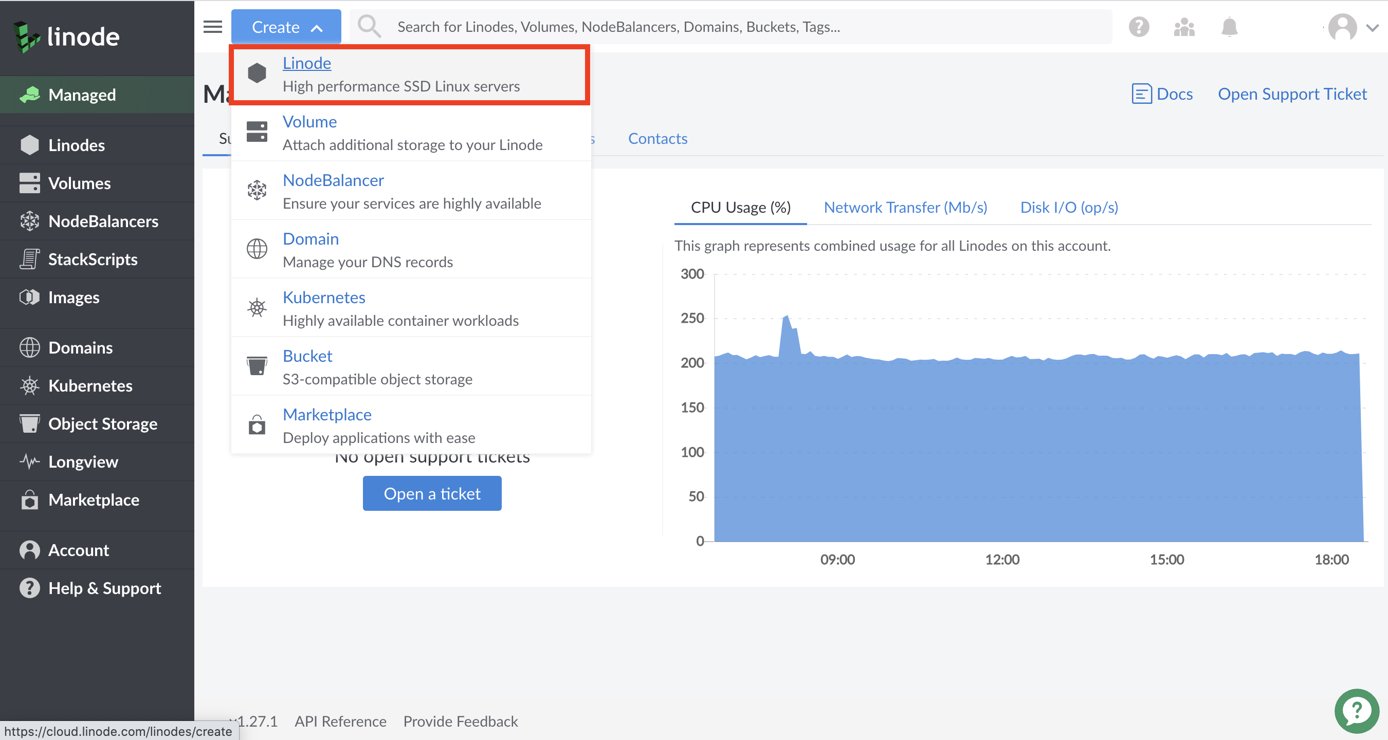The height and width of the screenshot is (740, 1388).
Task: Click the green help chat bubble icon
Action: point(1356,710)
